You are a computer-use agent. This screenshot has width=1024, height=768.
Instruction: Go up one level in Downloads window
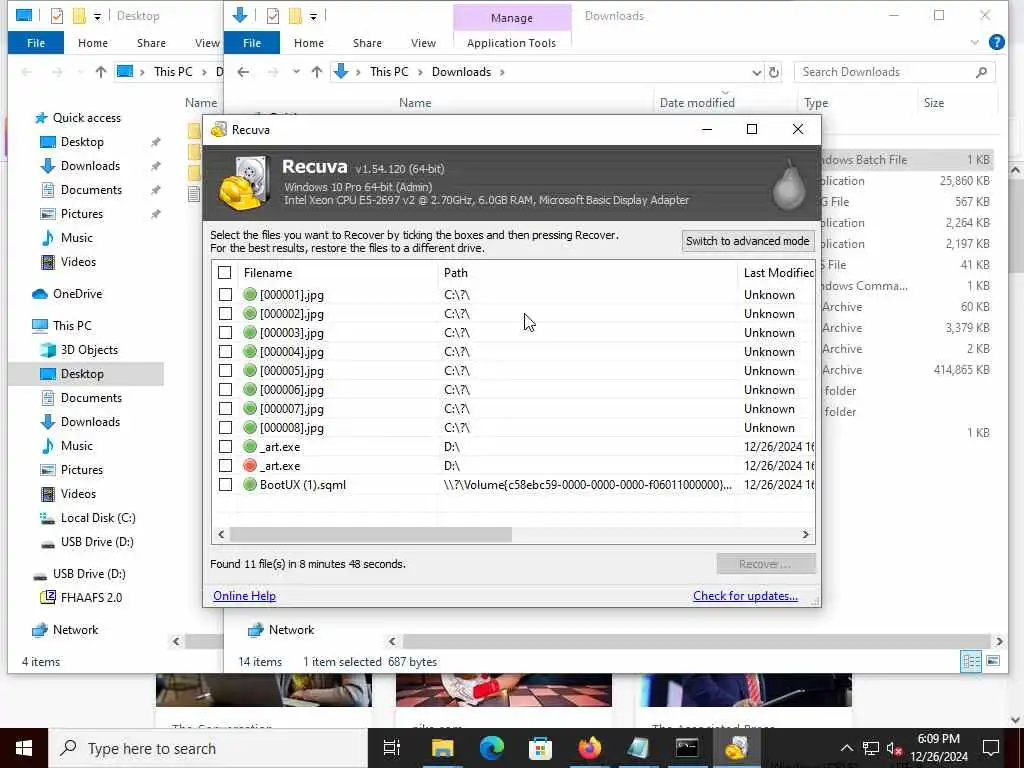click(317, 72)
